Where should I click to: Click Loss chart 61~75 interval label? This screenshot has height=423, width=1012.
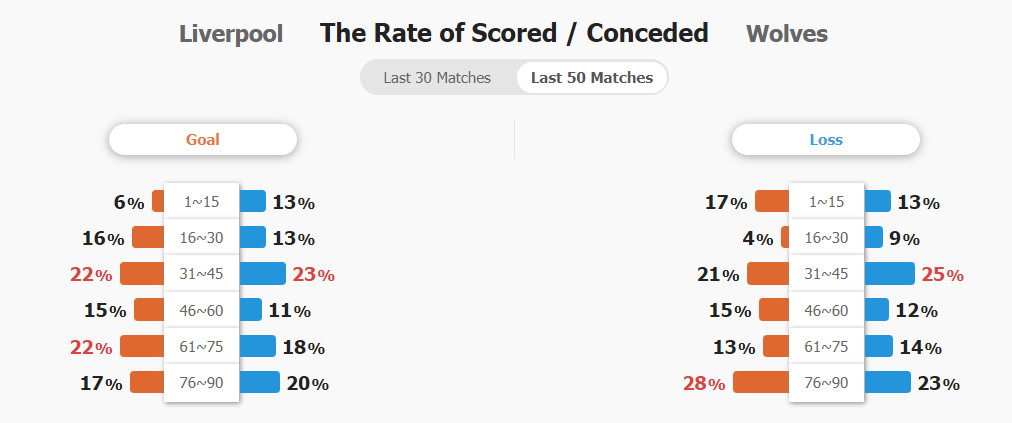(x=826, y=346)
